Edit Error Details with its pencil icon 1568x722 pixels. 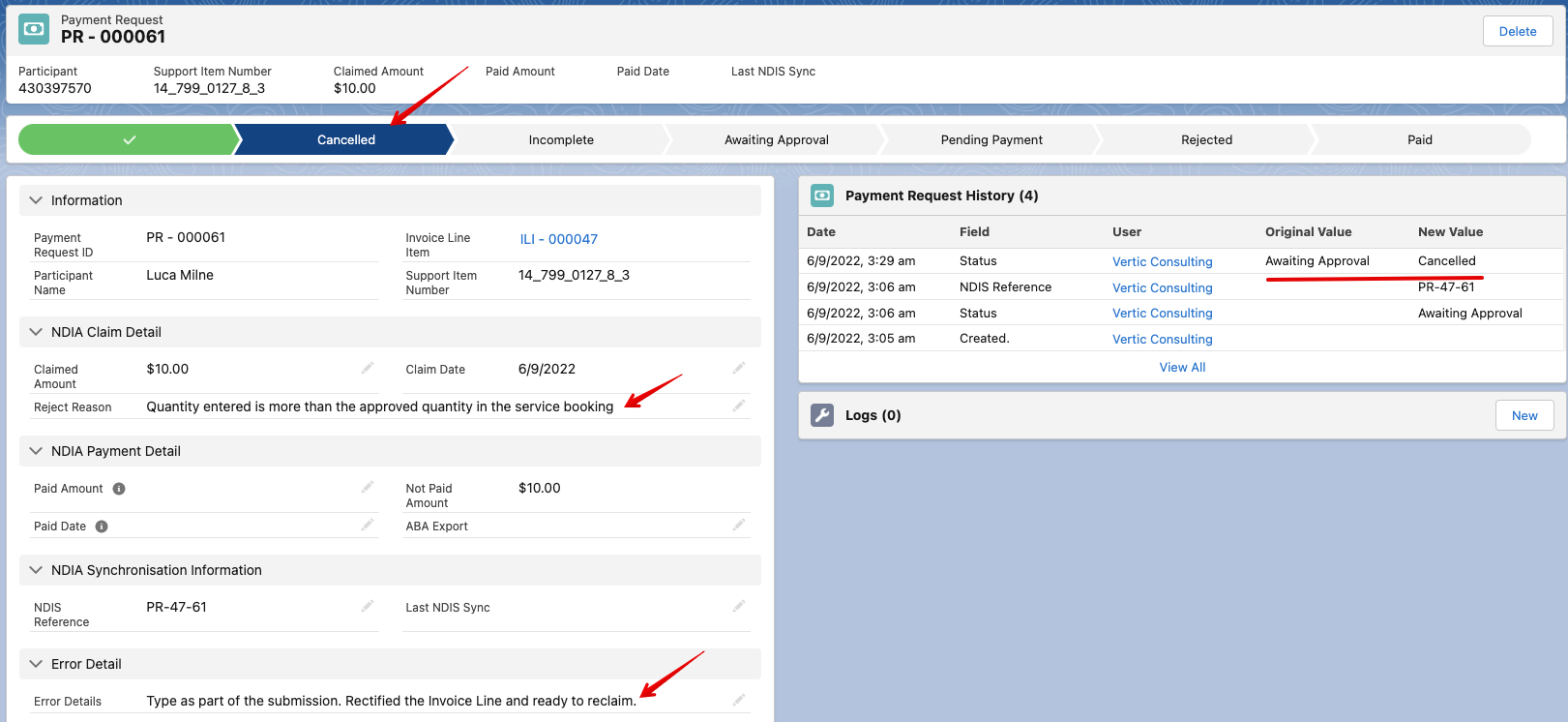[x=739, y=700]
